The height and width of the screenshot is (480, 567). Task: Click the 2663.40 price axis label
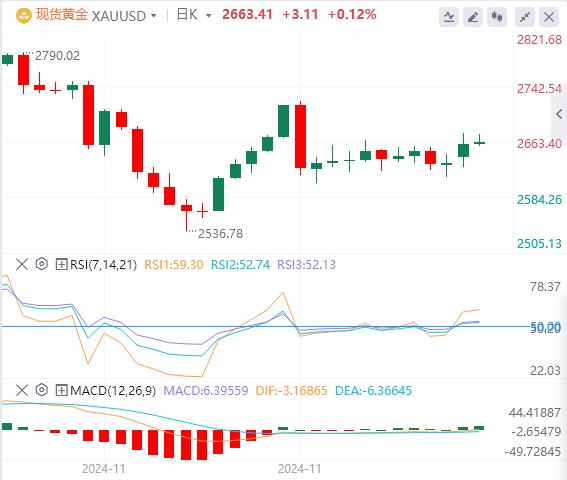pos(539,144)
